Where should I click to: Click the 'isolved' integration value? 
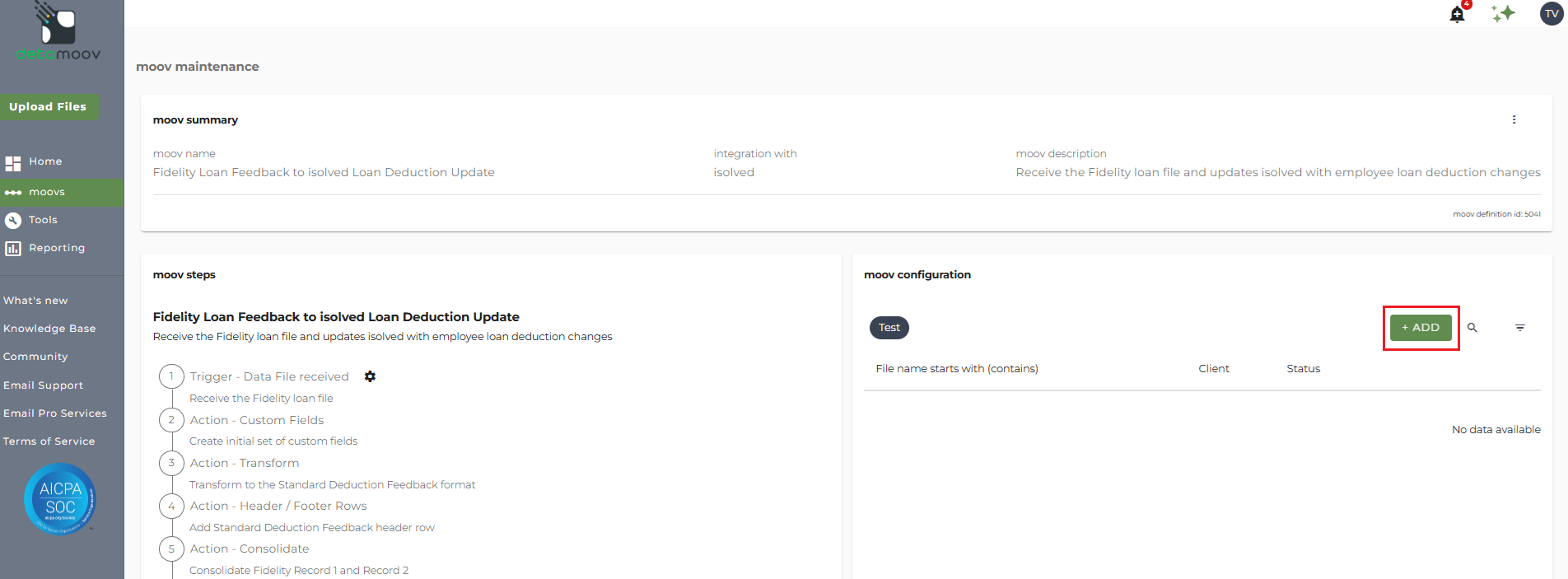[734, 172]
